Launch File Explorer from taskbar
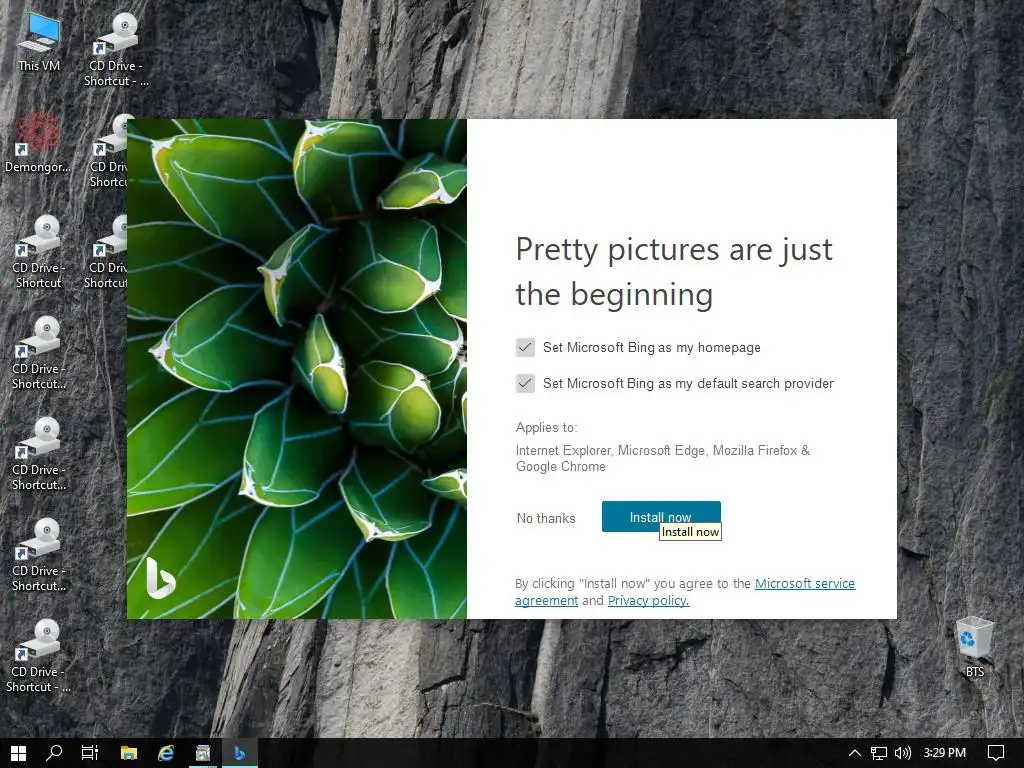The width and height of the screenshot is (1024, 768). tap(129, 753)
